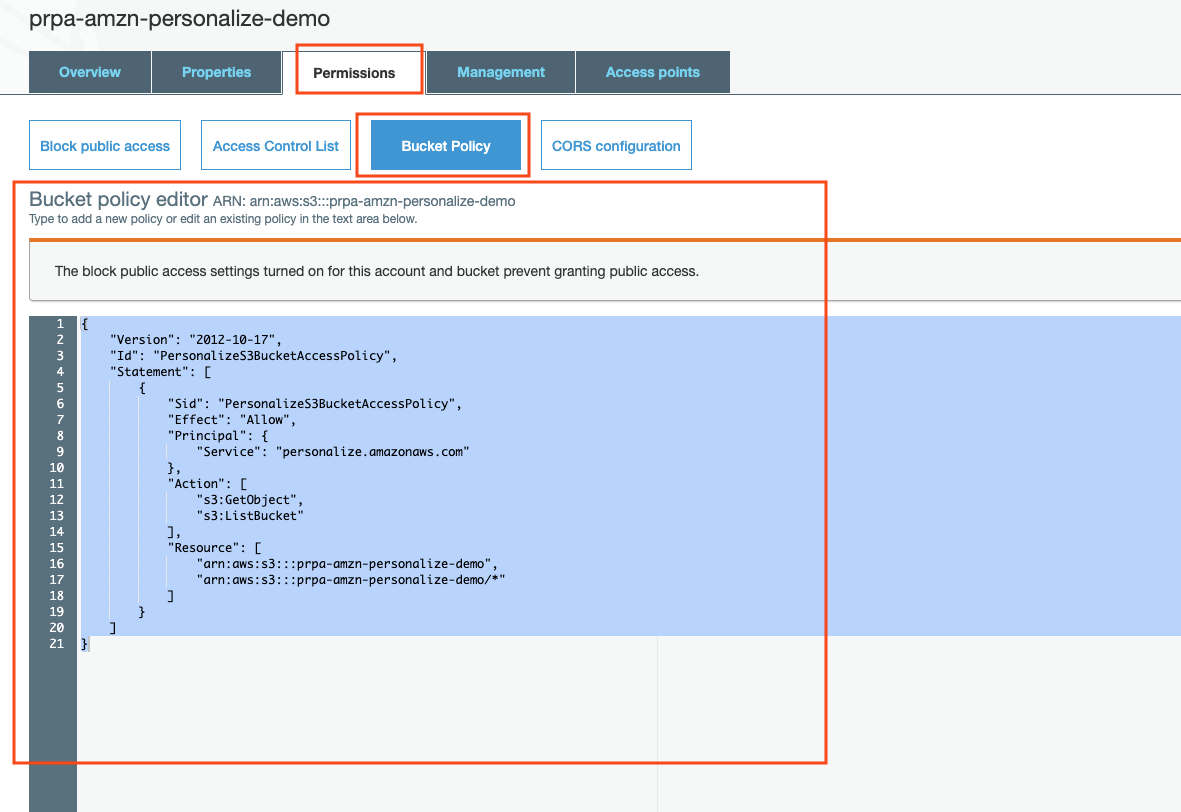Click the "s3:ListBucket" action line

coord(250,515)
